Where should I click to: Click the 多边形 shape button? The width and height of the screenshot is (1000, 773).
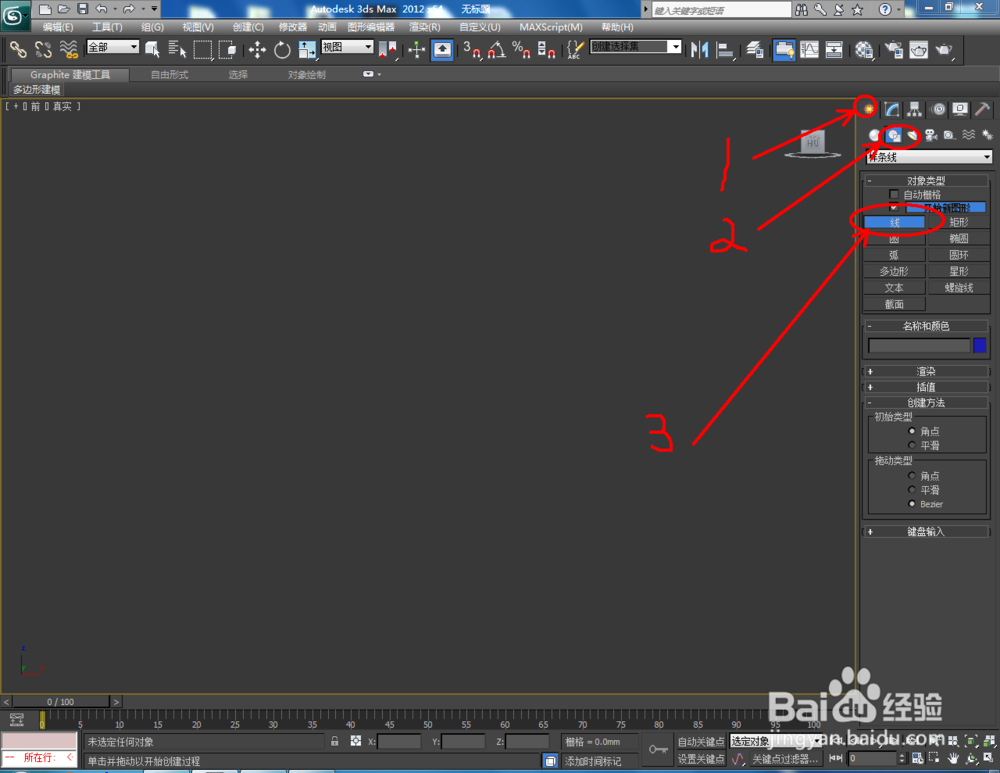tap(894, 271)
